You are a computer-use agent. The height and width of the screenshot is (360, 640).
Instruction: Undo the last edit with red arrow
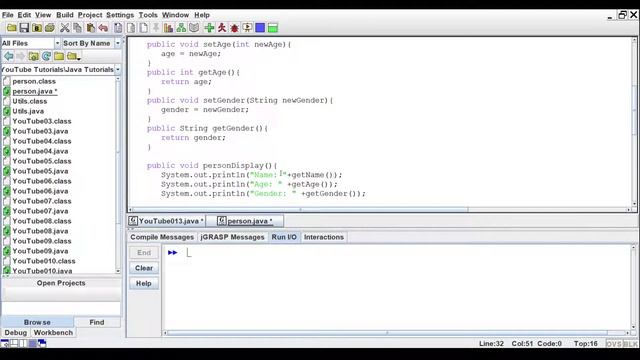point(103,28)
